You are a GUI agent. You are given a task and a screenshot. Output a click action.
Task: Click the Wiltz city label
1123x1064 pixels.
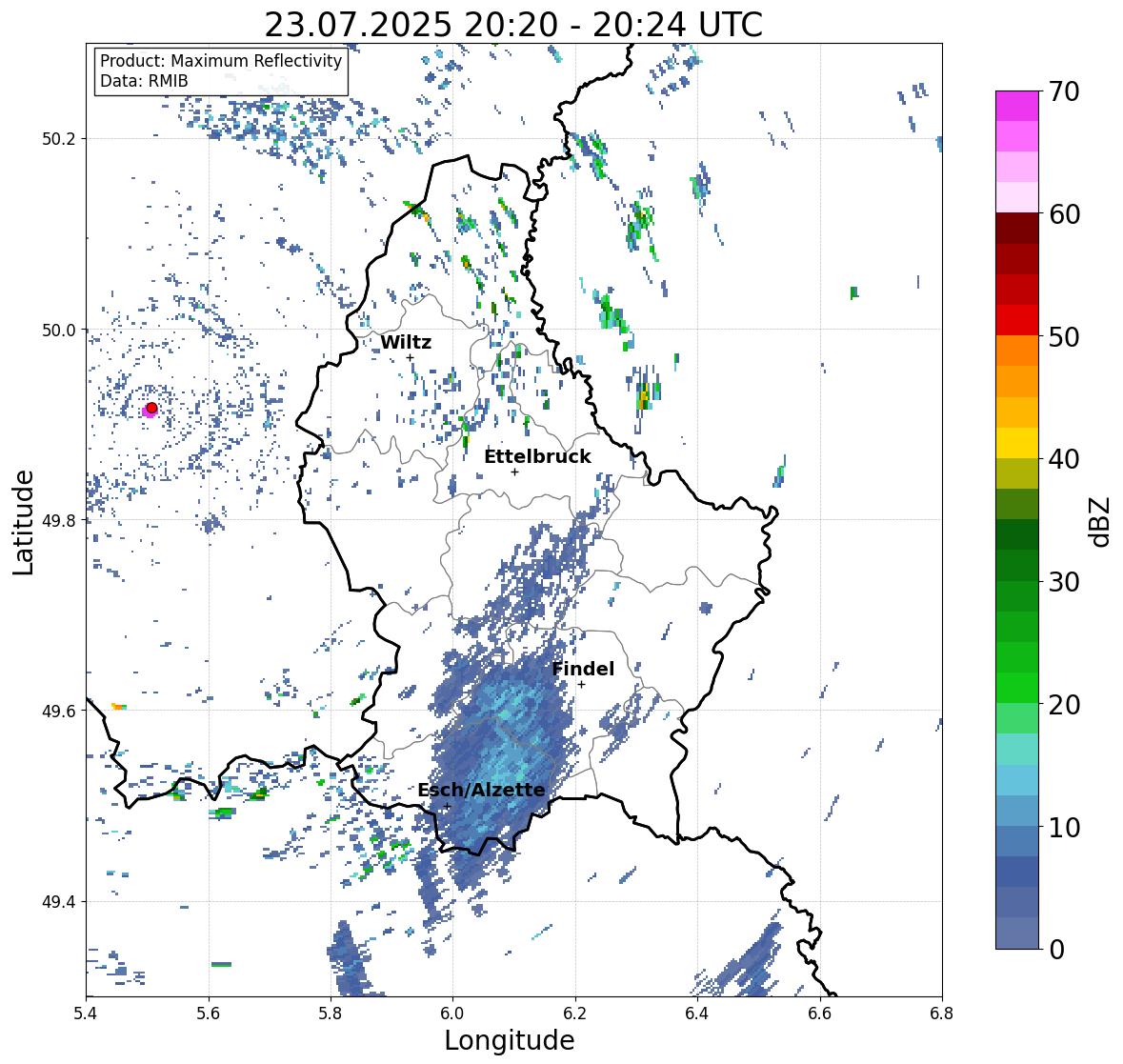click(406, 342)
